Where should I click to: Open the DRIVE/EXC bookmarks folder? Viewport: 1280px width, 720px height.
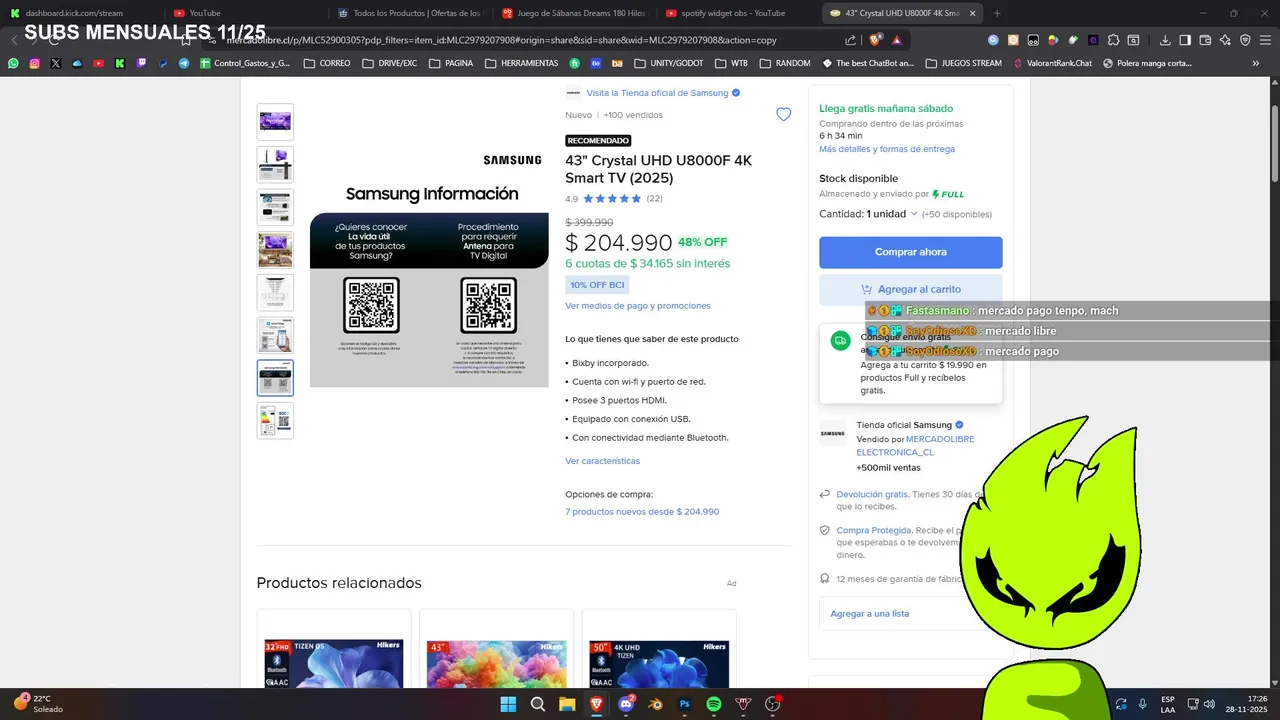pos(390,63)
